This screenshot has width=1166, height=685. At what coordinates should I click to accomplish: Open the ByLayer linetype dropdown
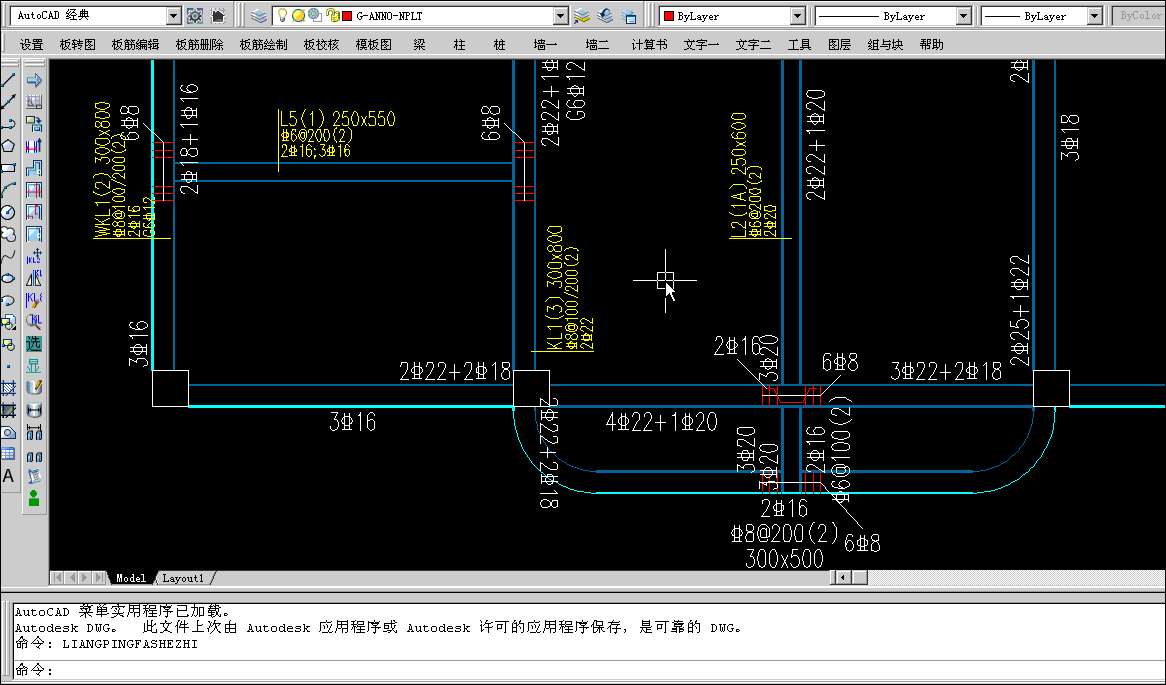(x=964, y=16)
